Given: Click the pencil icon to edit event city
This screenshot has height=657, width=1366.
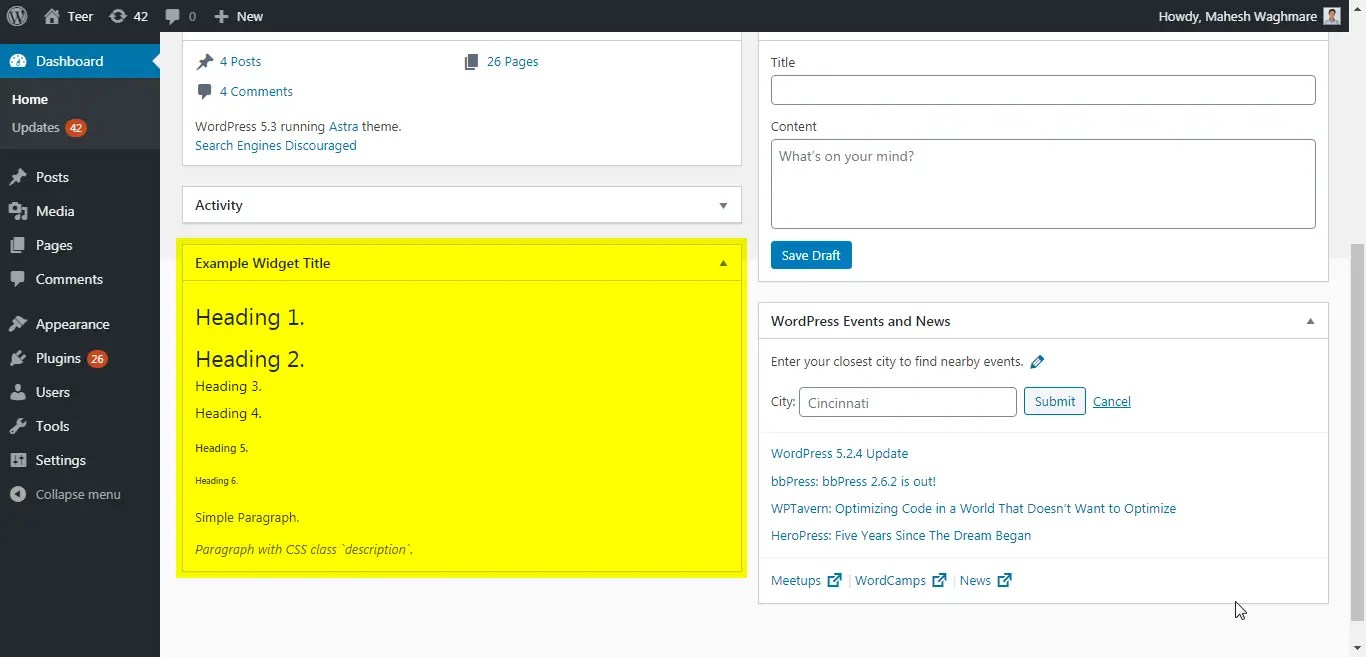Looking at the screenshot, I should [x=1037, y=361].
